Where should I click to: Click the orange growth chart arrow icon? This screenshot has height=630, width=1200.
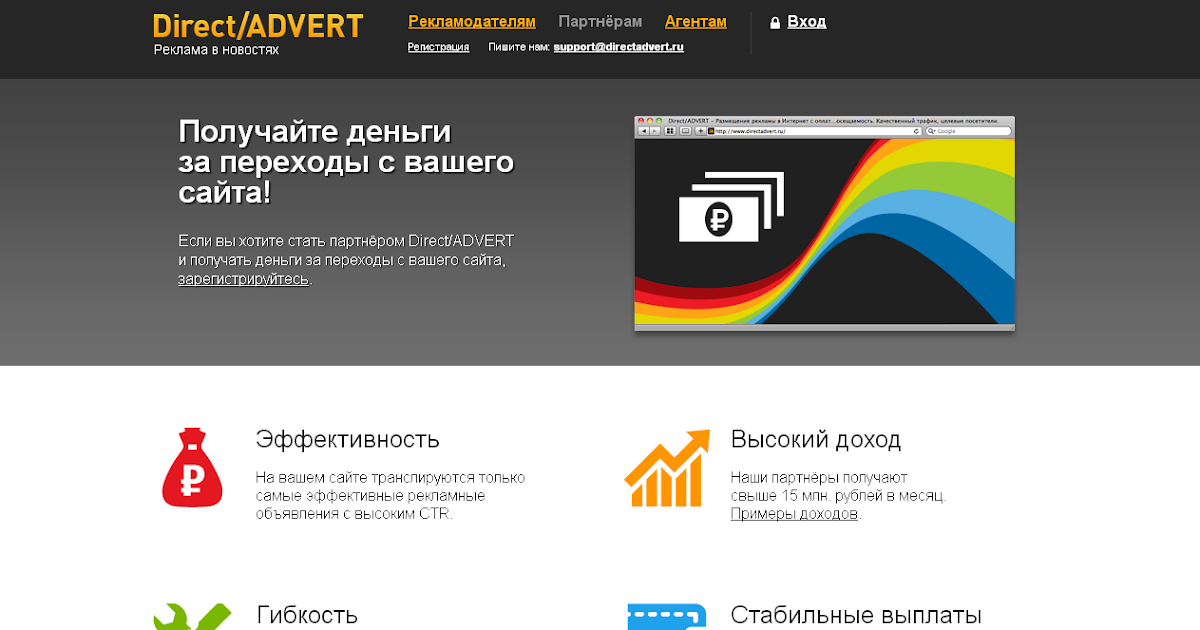coord(666,469)
